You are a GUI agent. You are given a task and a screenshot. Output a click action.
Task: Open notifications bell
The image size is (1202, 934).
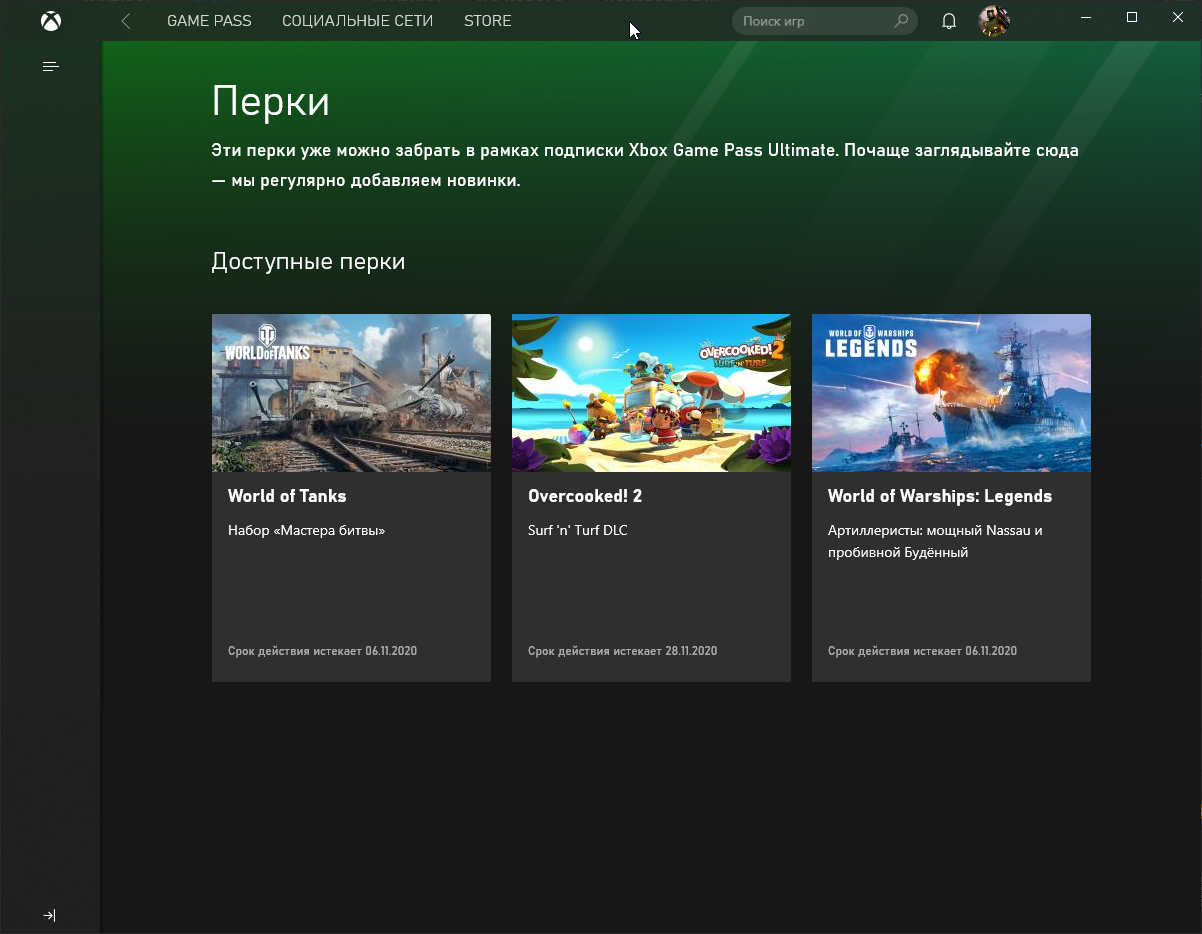[x=949, y=21]
